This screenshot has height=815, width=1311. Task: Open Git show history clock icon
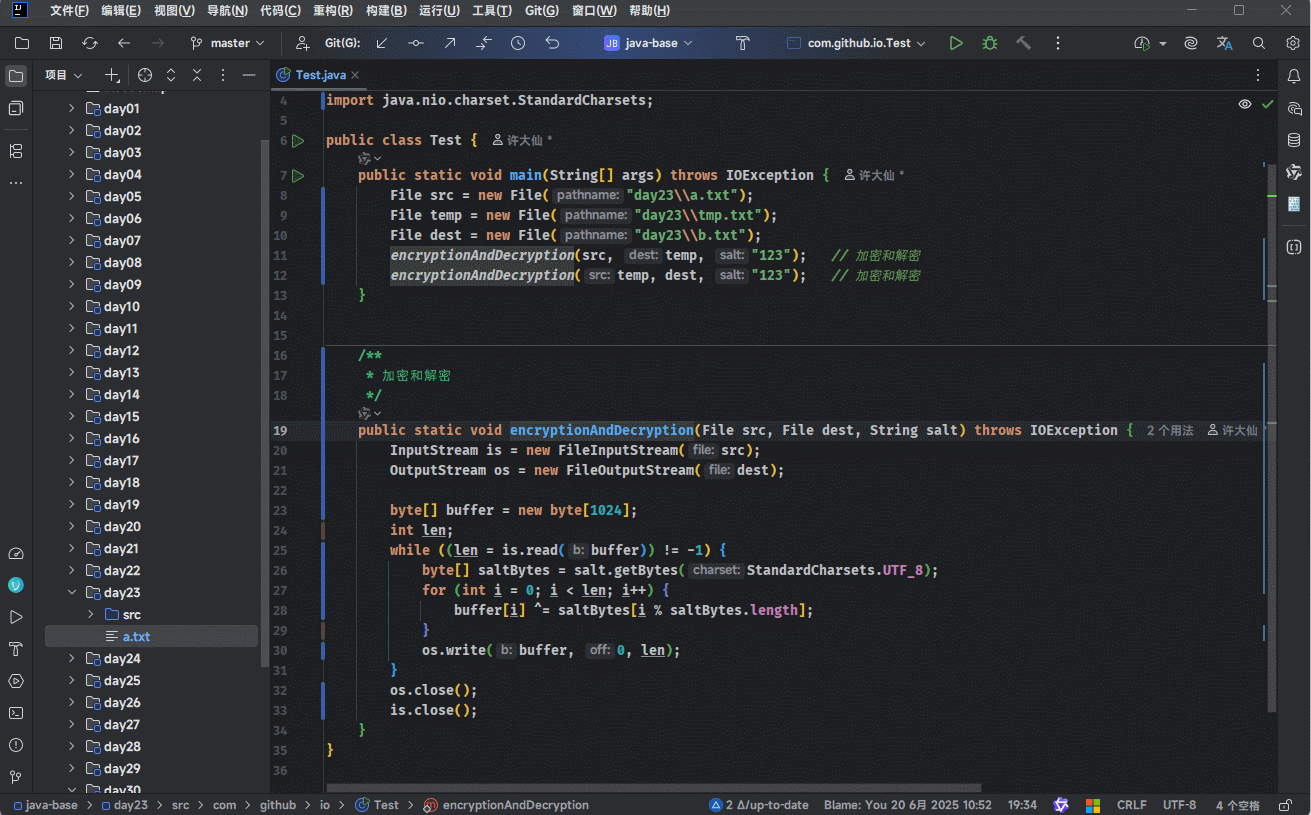click(x=517, y=43)
